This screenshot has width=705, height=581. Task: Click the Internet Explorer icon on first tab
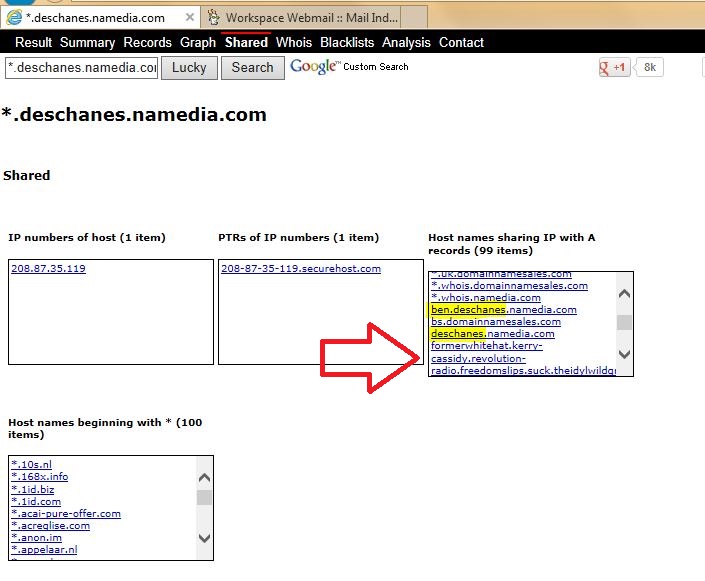click(13, 17)
